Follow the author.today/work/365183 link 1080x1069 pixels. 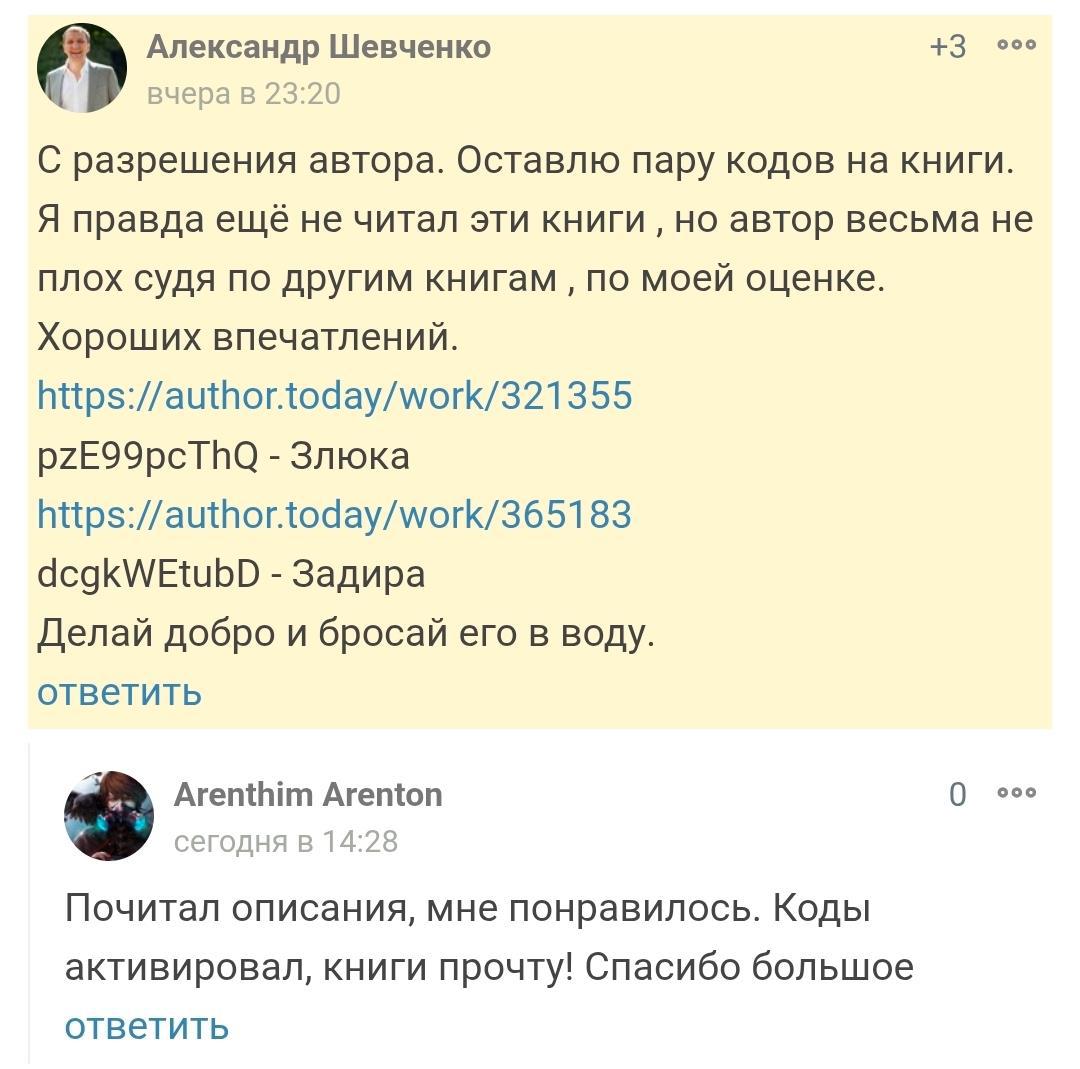335,514
